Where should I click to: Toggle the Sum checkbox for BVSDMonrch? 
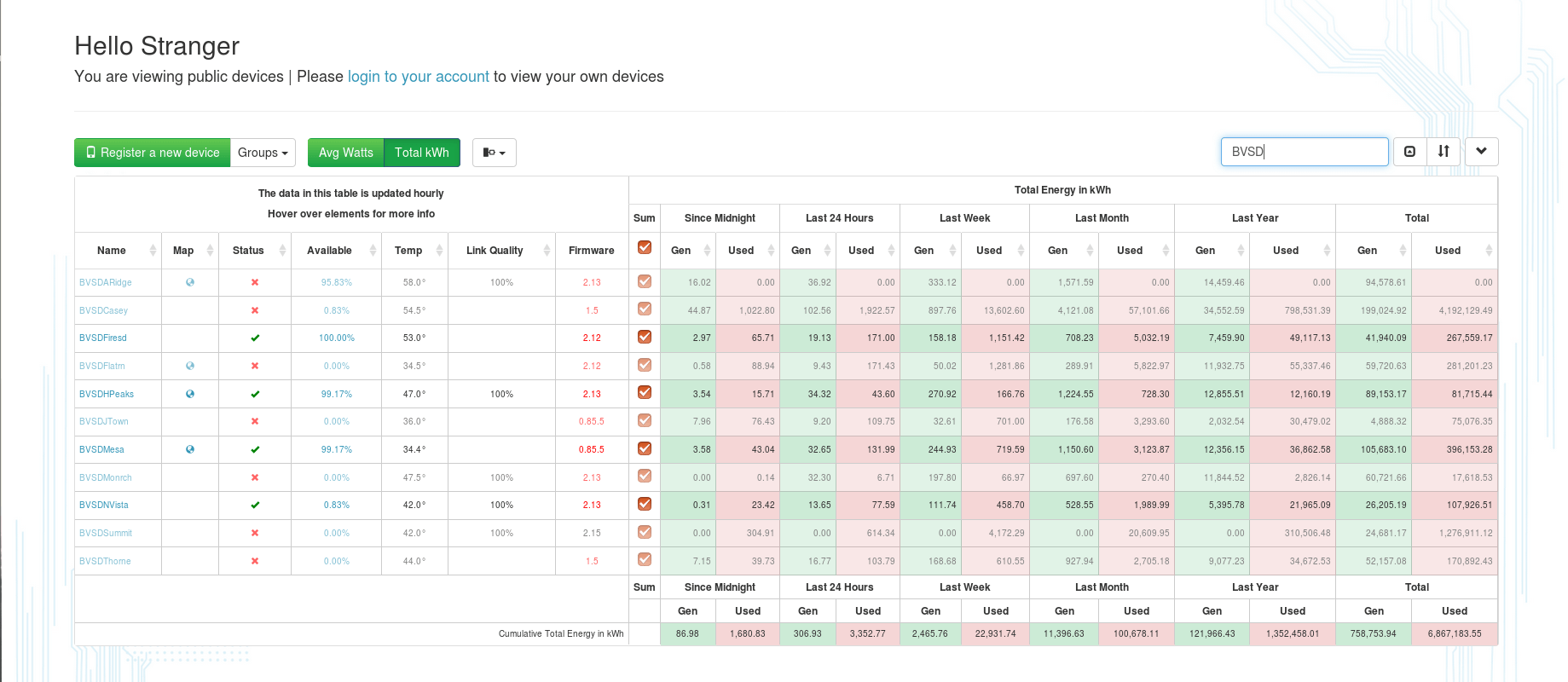point(645,476)
